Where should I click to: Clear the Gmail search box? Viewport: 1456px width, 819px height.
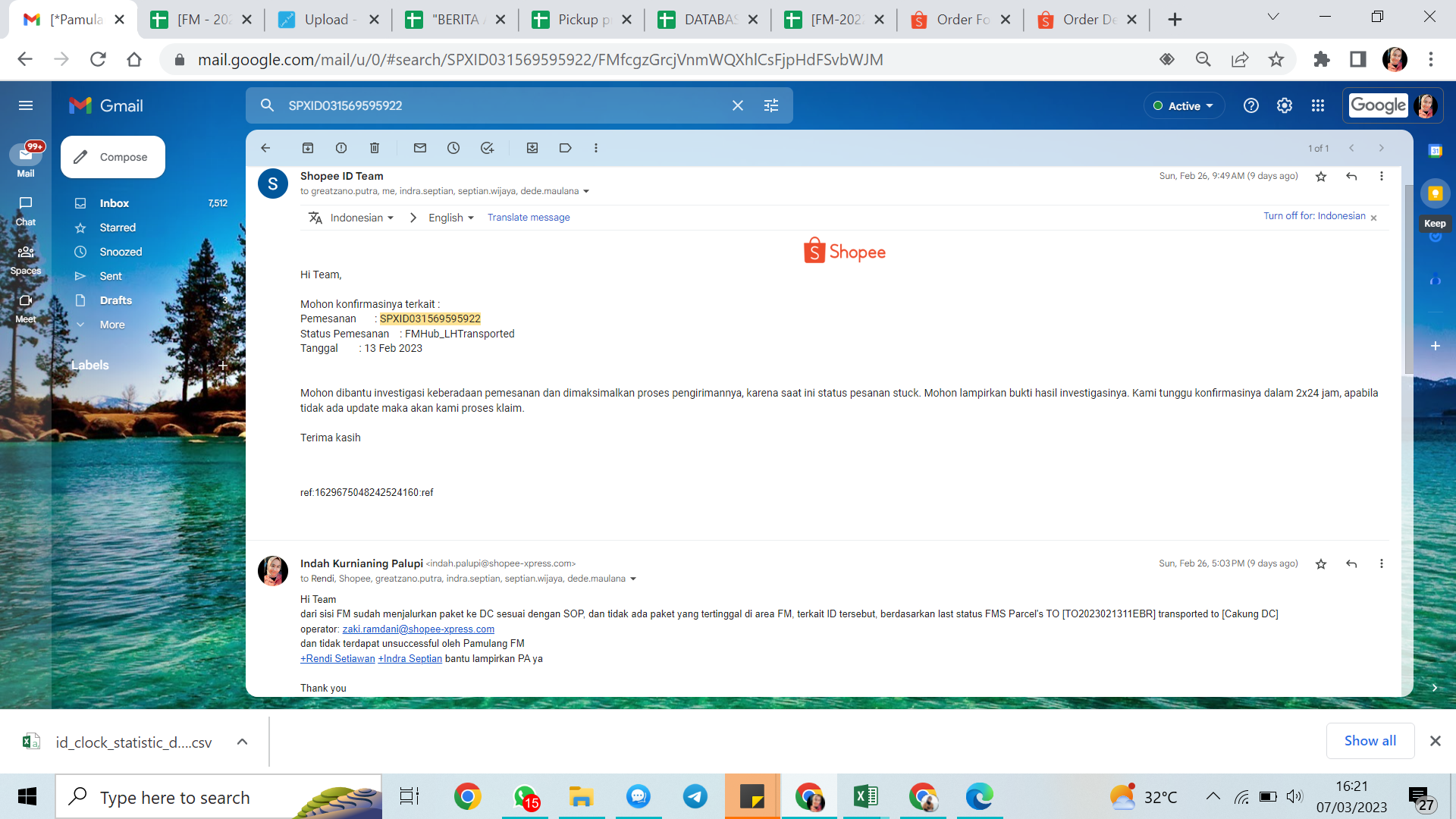738,105
